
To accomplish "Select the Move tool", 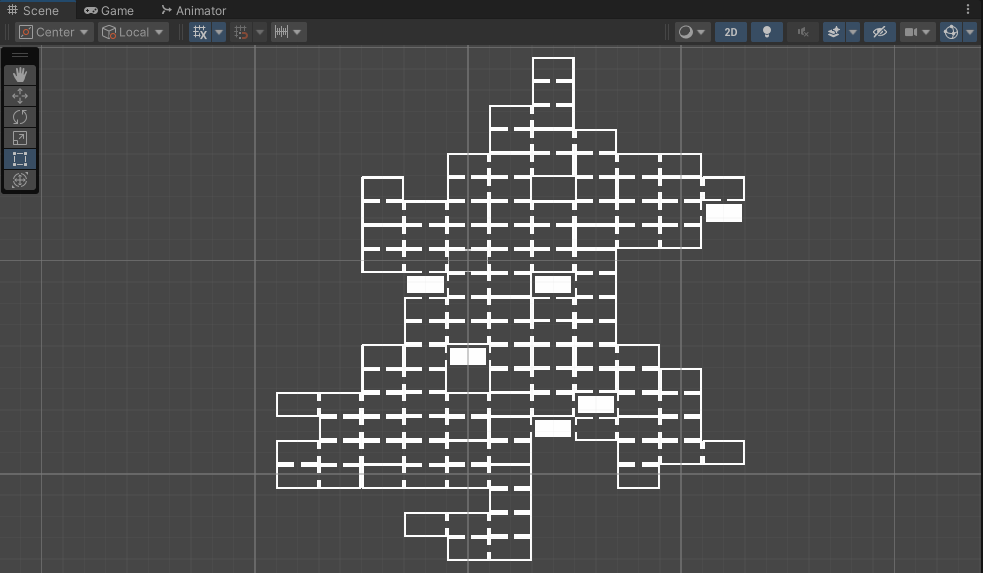I will [x=20, y=96].
